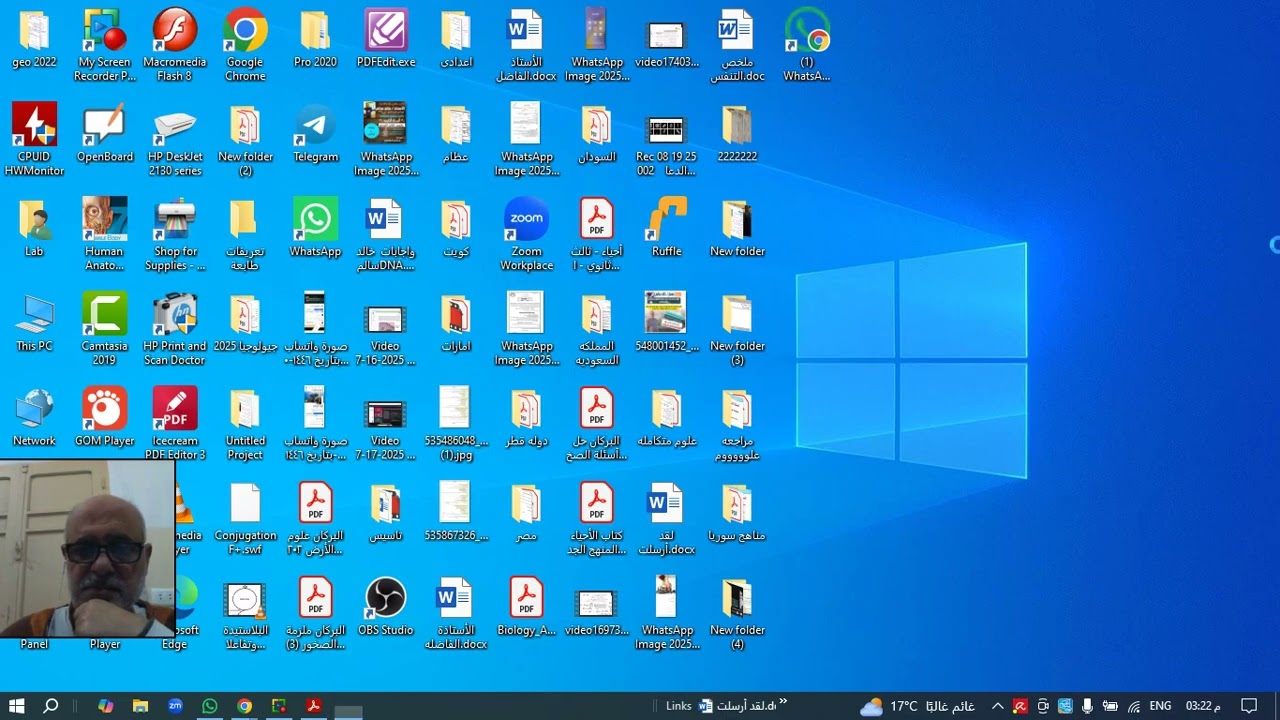Click the WhatsApp icon in the taskbar
The image size is (1280, 720).
coord(210,706)
